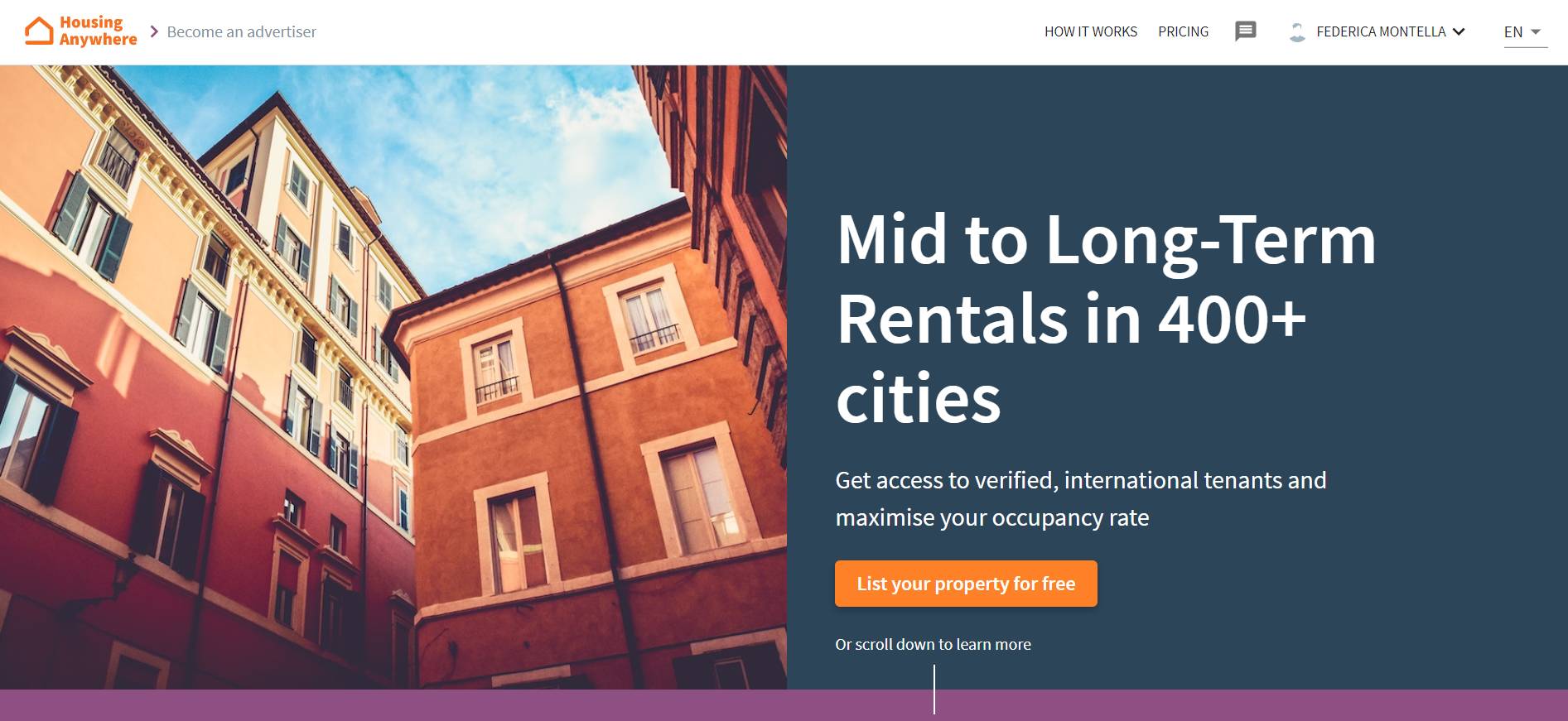The height and width of the screenshot is (721, 1568).
Task: Open the Pricing menu item
Action: click(x=1183, y=31)
